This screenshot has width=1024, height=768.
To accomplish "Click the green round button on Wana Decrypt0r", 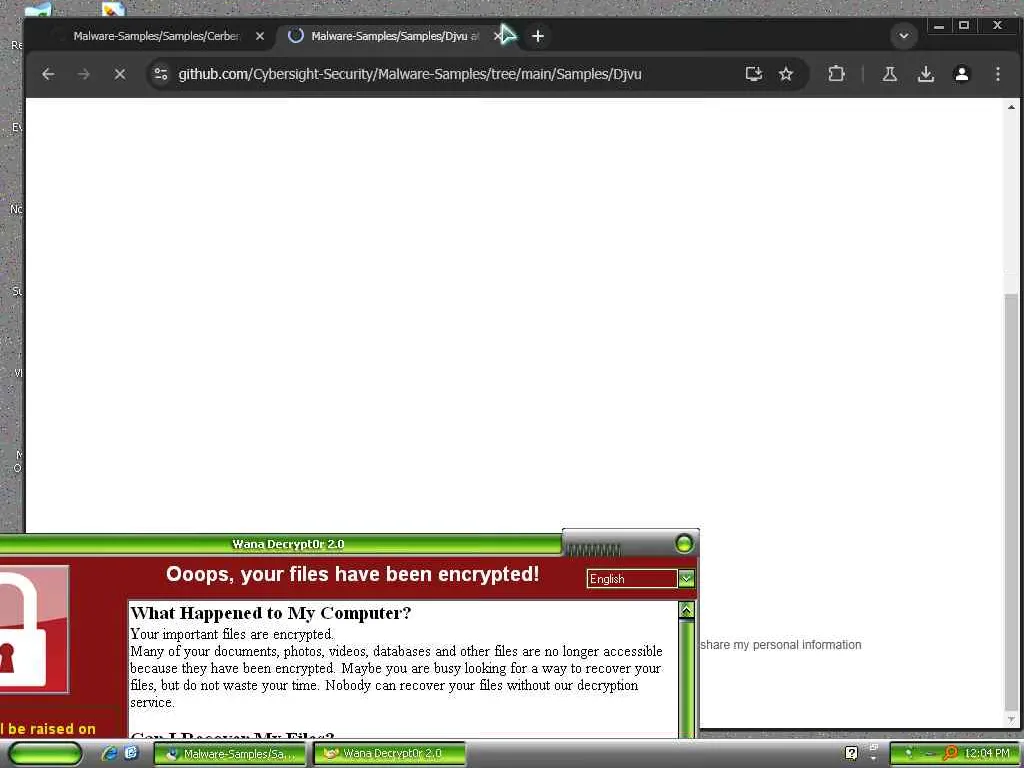I will 684,543.
